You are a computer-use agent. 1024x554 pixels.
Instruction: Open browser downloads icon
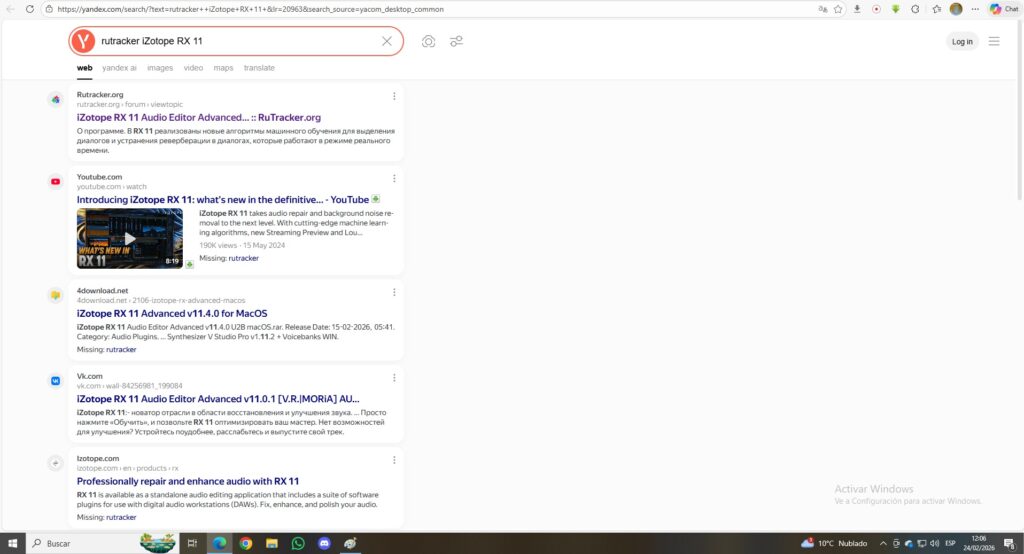pos(857,9)
